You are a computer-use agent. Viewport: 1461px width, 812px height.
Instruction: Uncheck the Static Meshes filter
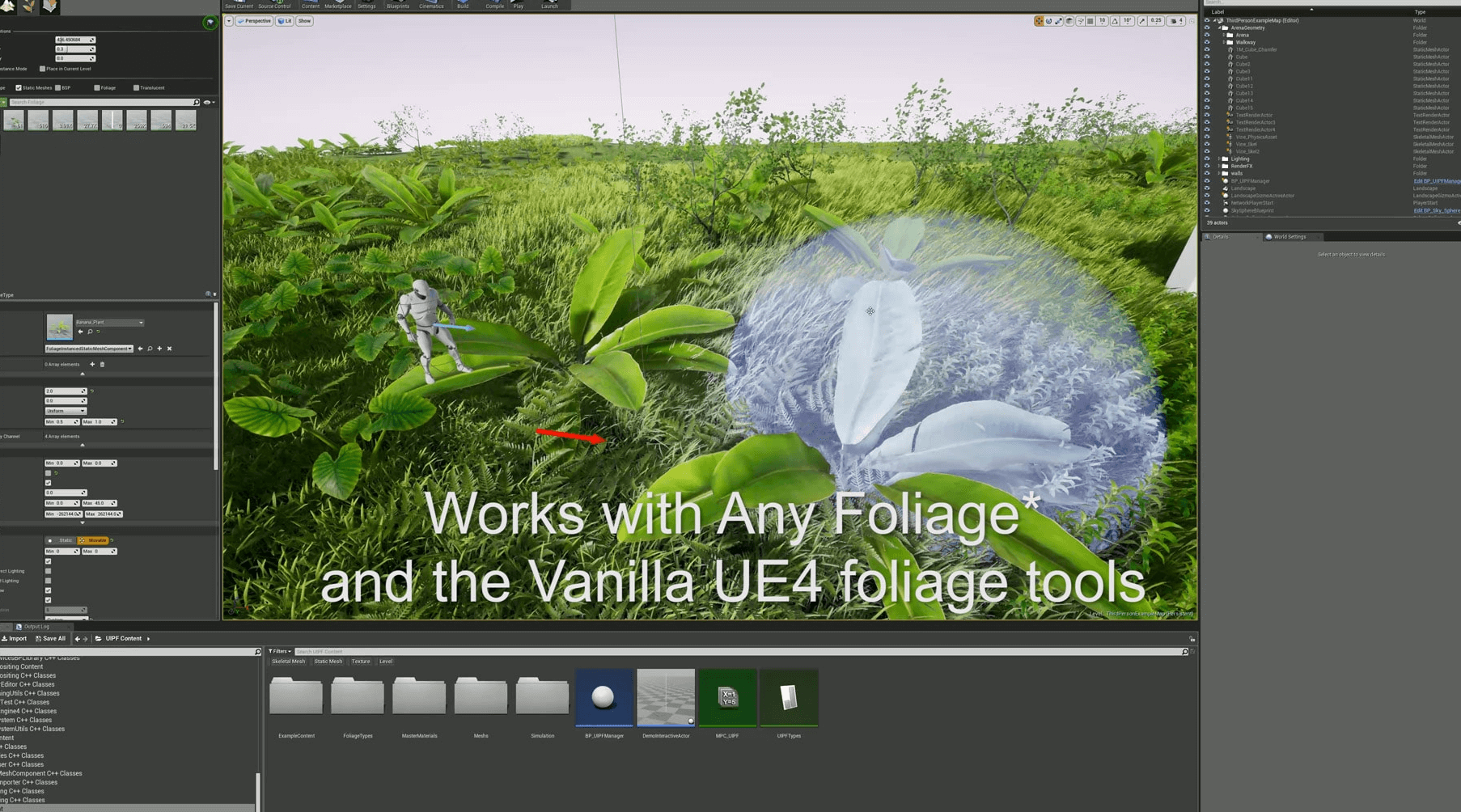click(x=18, y=87)
